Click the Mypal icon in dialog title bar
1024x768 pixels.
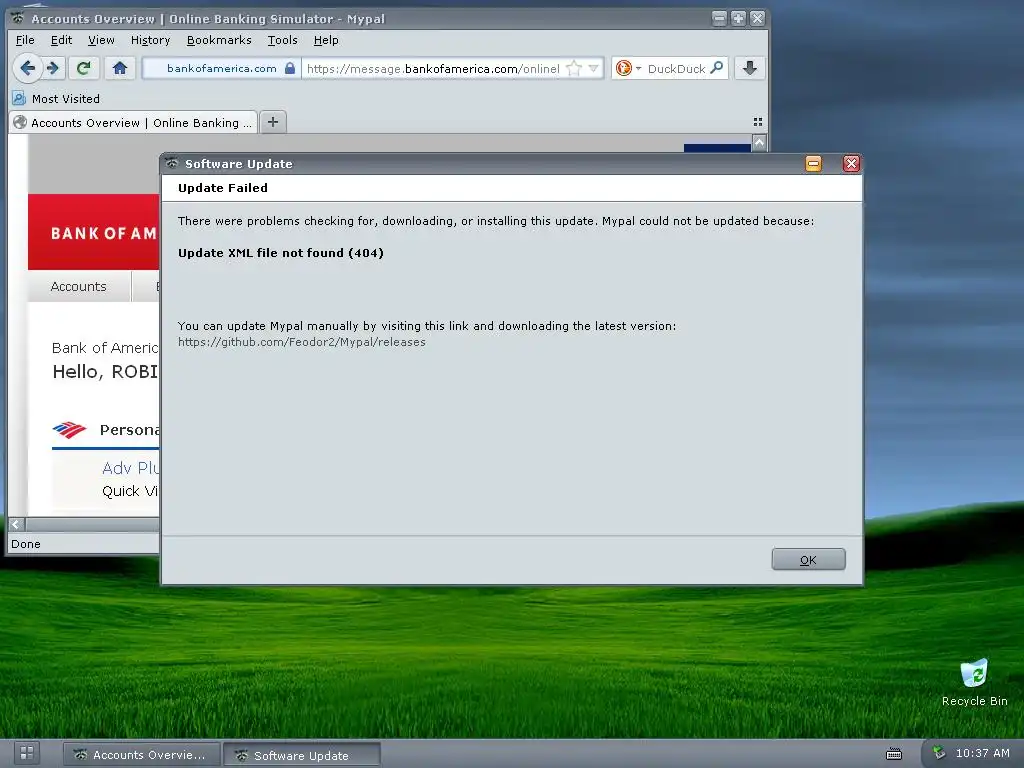coord(172,163)
